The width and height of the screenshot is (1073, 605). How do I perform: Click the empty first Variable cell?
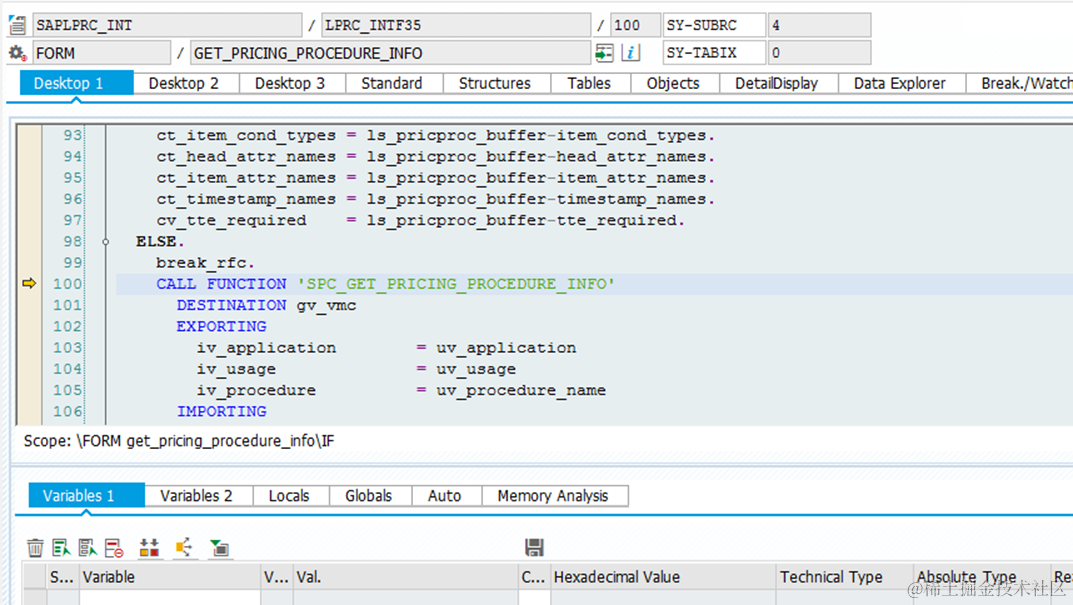(x=170, y=597)
